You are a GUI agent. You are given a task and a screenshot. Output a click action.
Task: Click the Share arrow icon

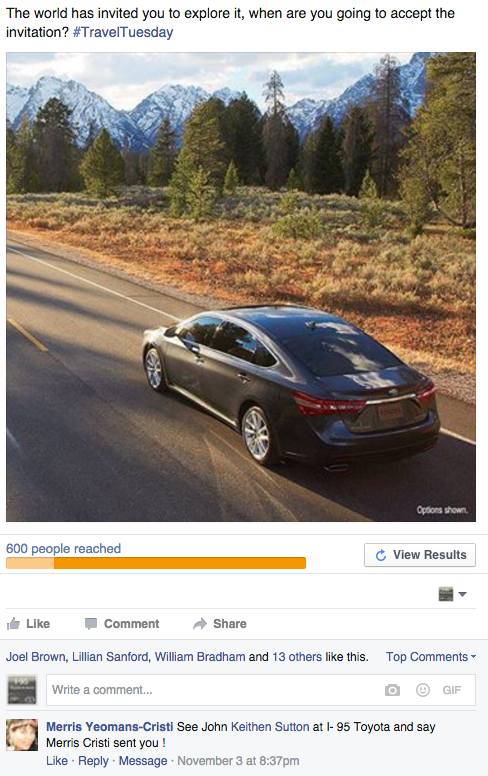pyautogui.click(x=200, y=624)
